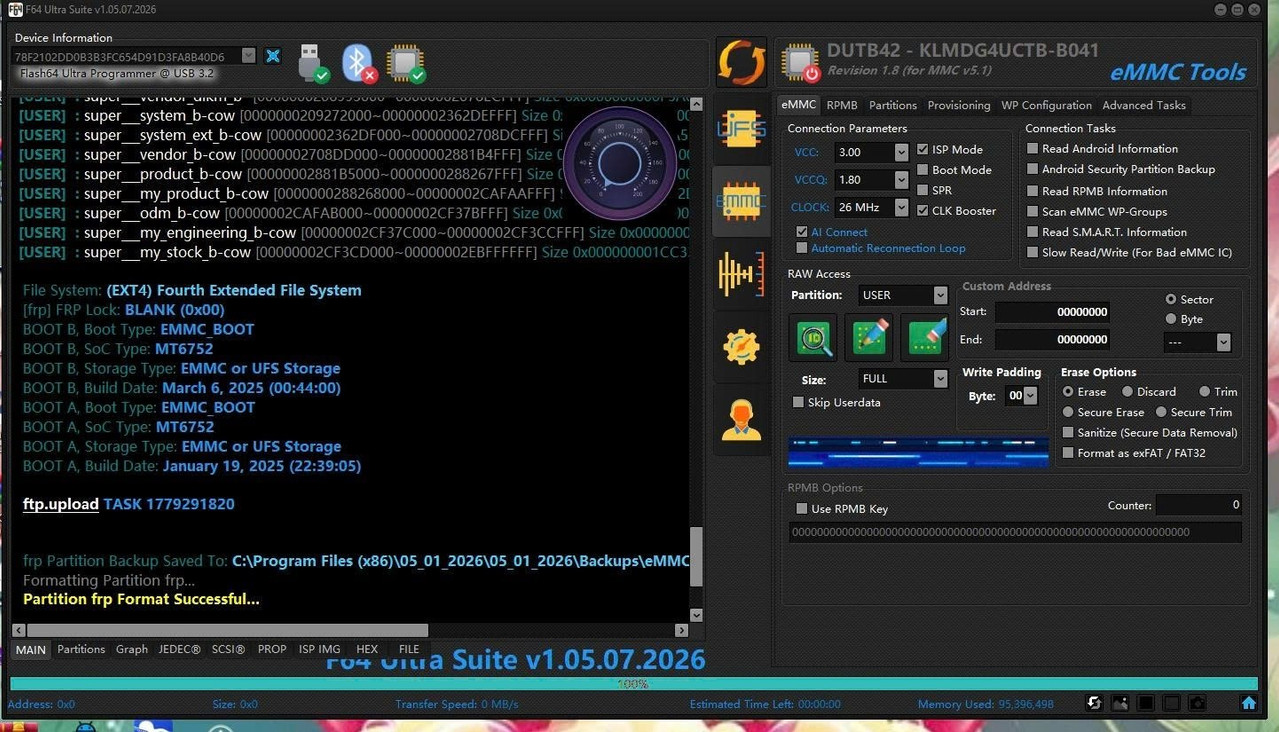Open the orange signal waveform sidebar icon
This screenshot has height=732, width=1279.
click(x=741, y=273)
